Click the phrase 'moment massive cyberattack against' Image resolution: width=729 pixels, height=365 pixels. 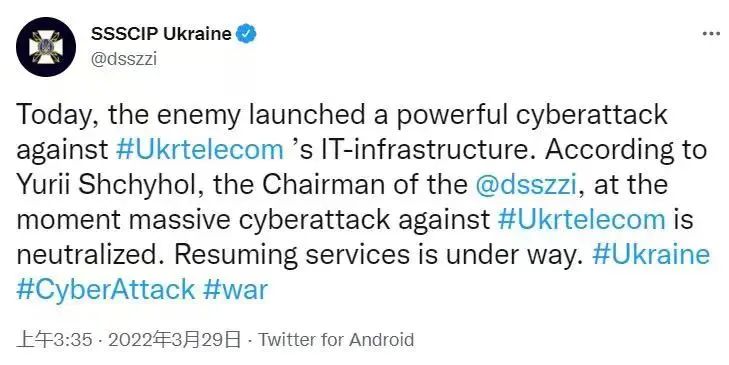pos(253,219)
